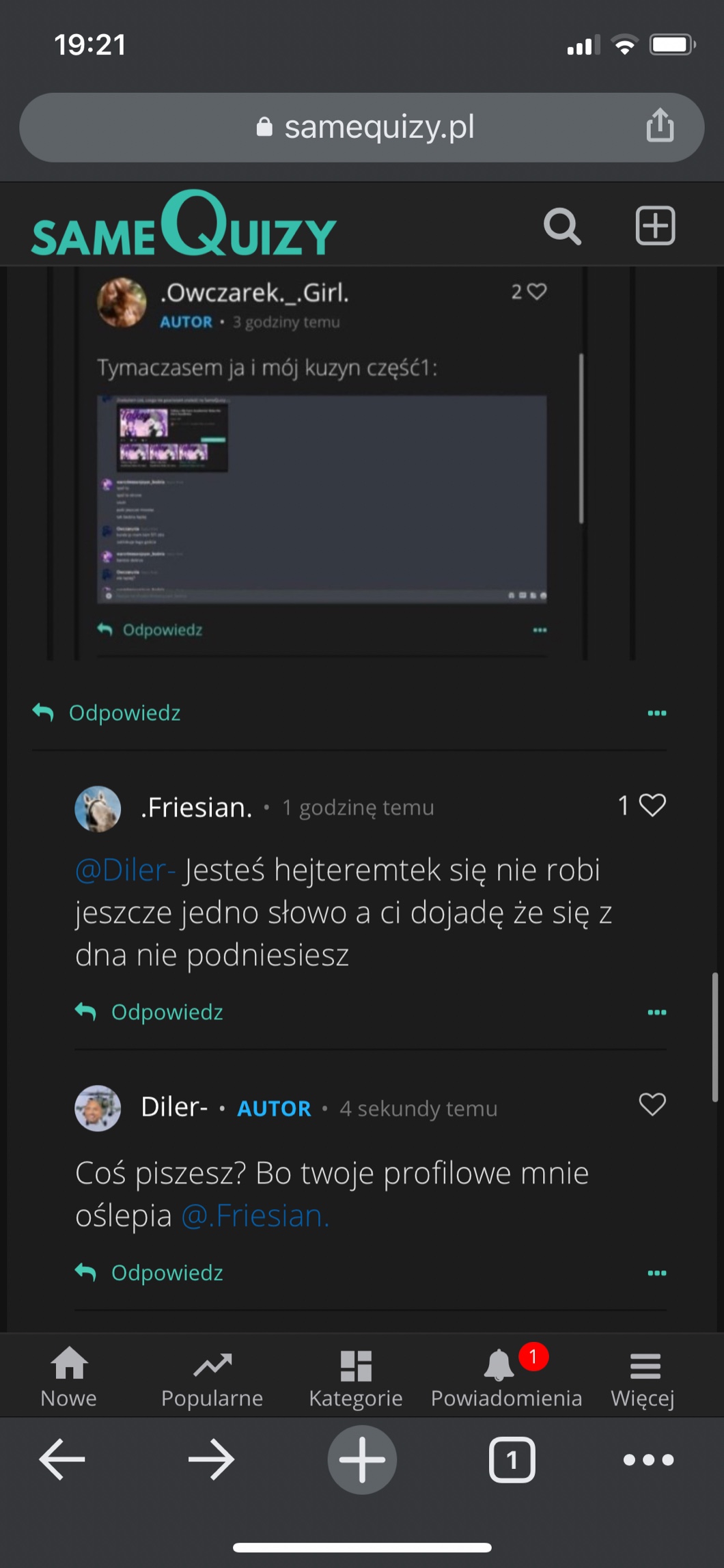Tap the share icon in address bar
Viewport: 724px width, 1568px height.
point(660,126)
